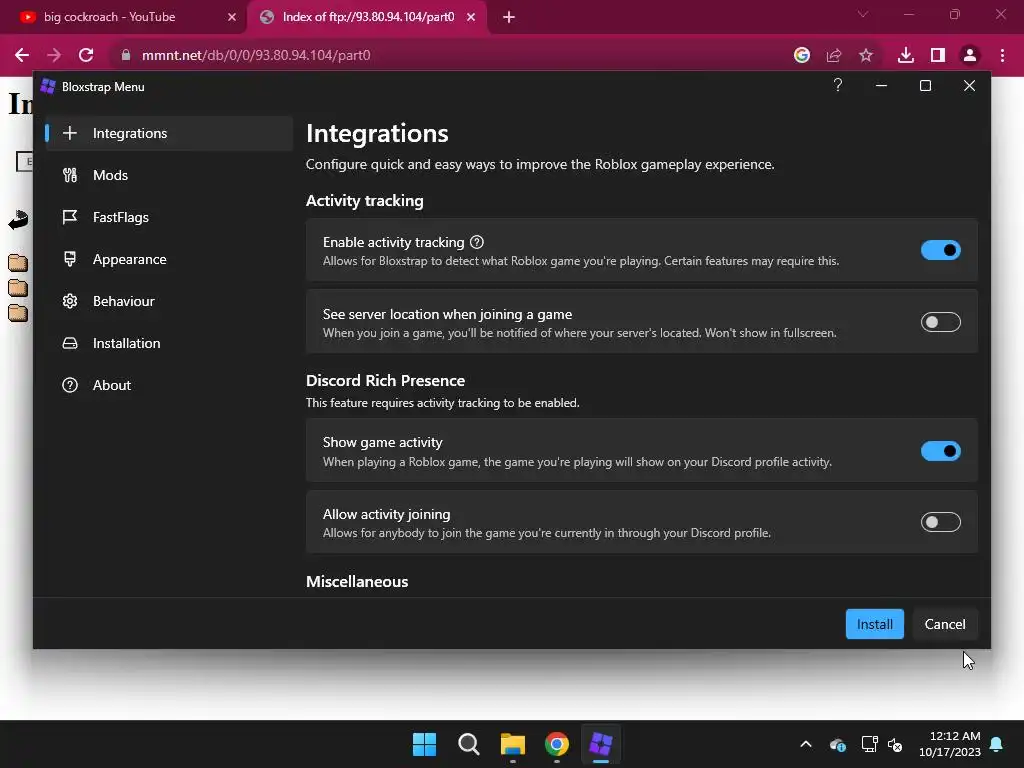This screenshot has height=768, width=1024.
Task: Open the Chrome three-dot menu
Action: (x=1002, y=56)
